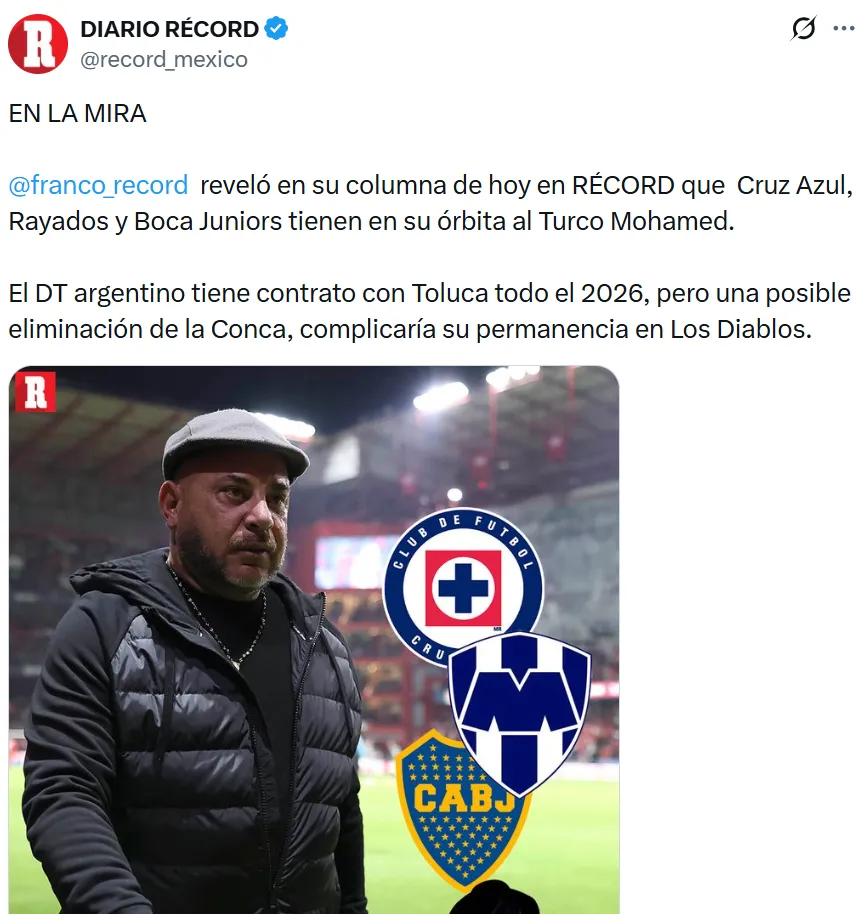867x914 pixels.
Task: Click the red R watermark on photo
Action: [x=35, y=392]
